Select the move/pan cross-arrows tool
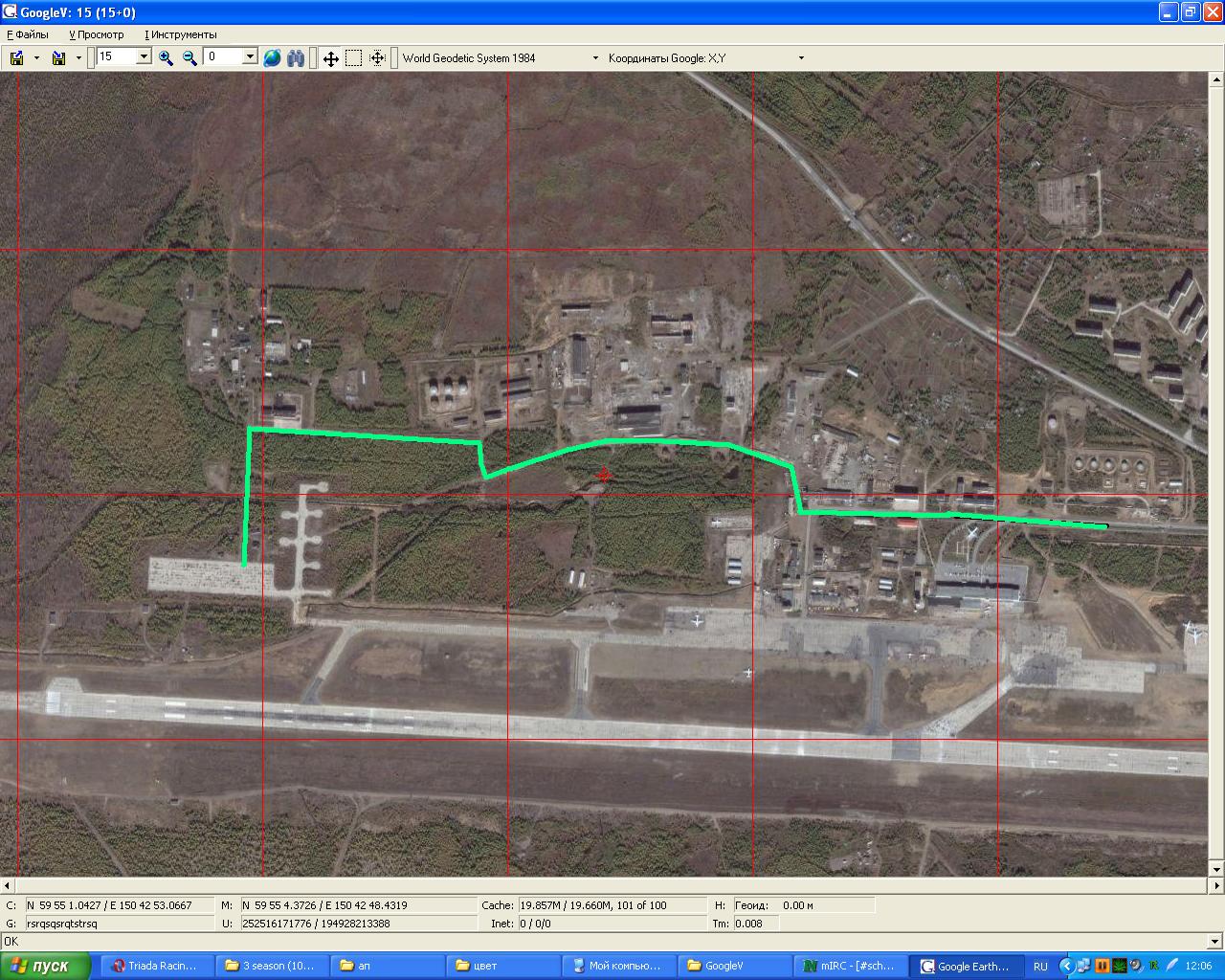This screenshot has width=1225, height=980. (330, 58)
